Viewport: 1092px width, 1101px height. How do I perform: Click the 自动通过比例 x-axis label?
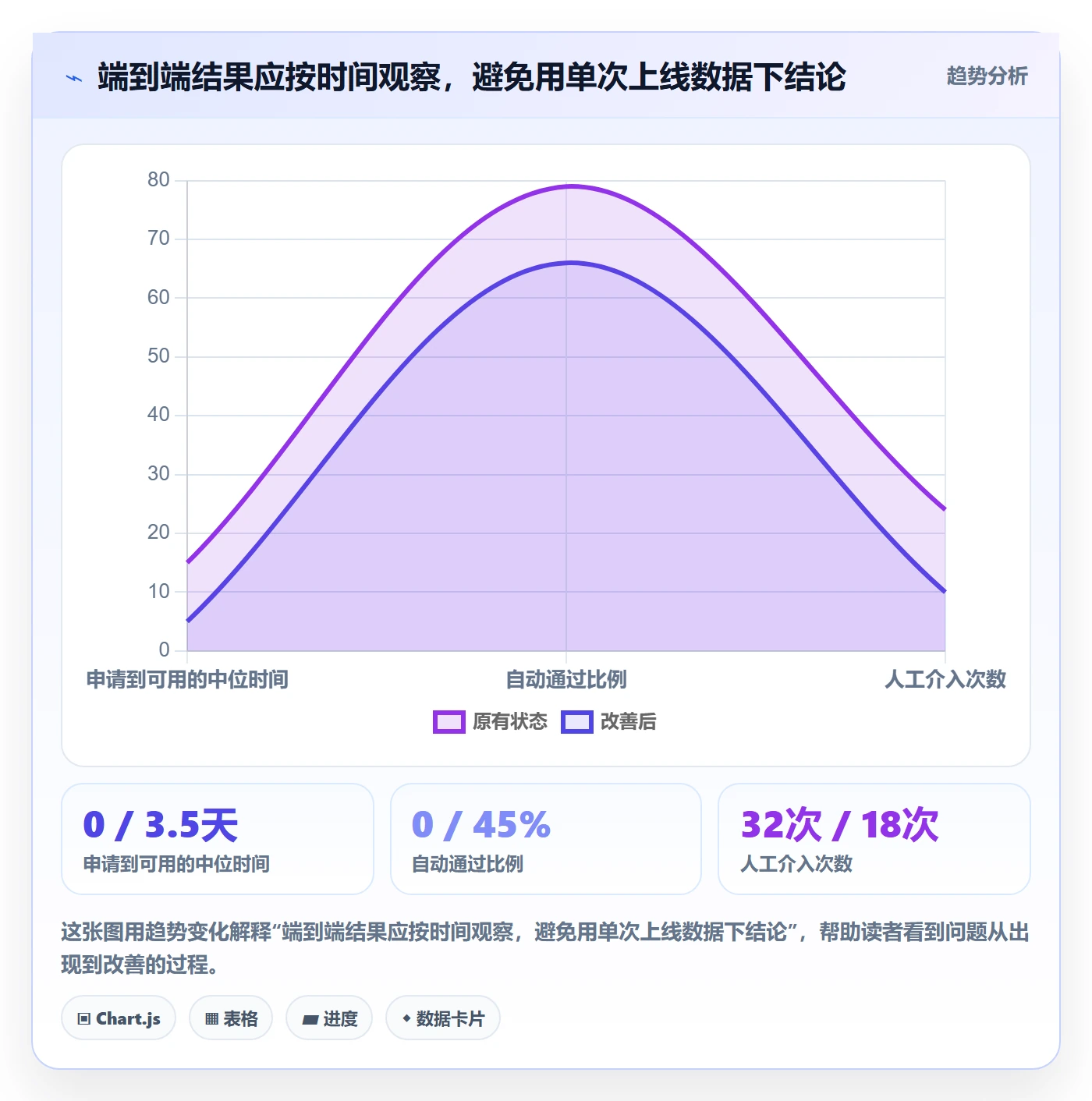[x=566, y=679]
